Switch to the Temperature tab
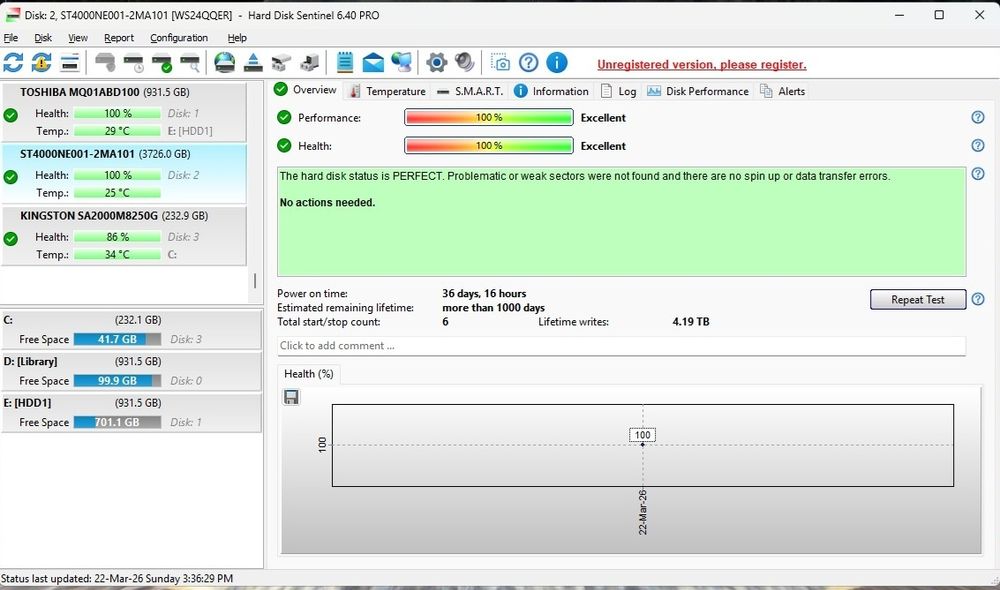Viewport: 1000px width, 590px height. (388, 91)
